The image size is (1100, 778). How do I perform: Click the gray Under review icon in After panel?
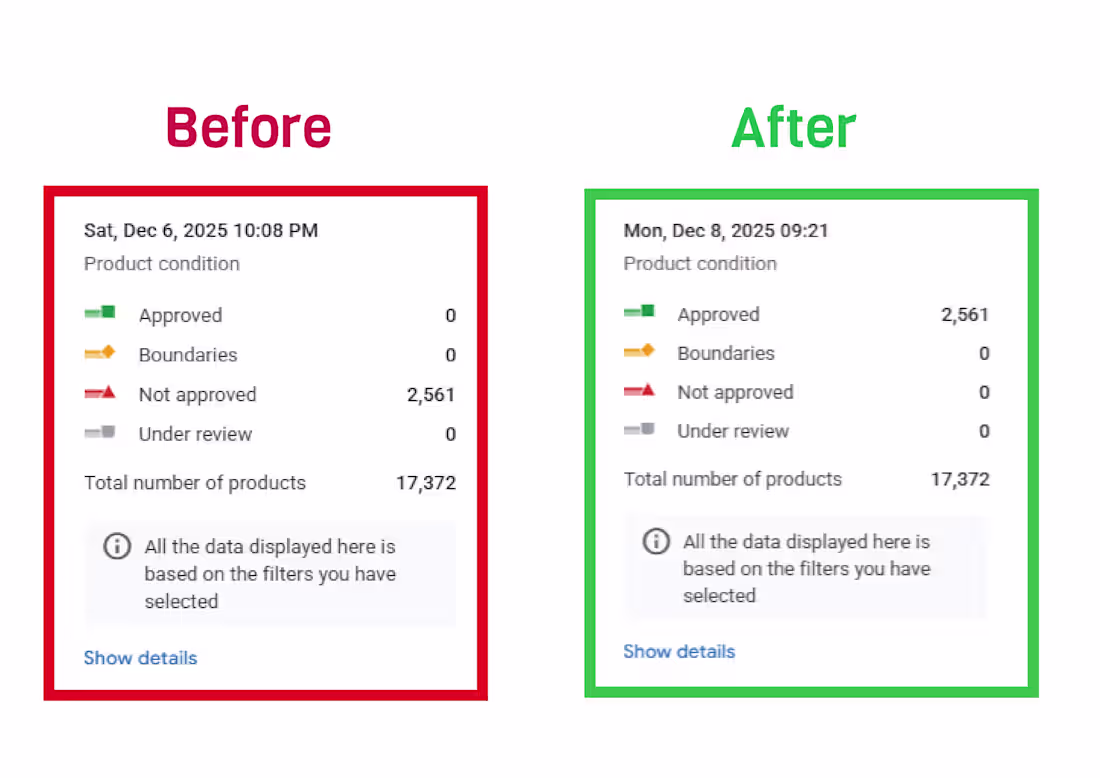[x=639, y=429]
